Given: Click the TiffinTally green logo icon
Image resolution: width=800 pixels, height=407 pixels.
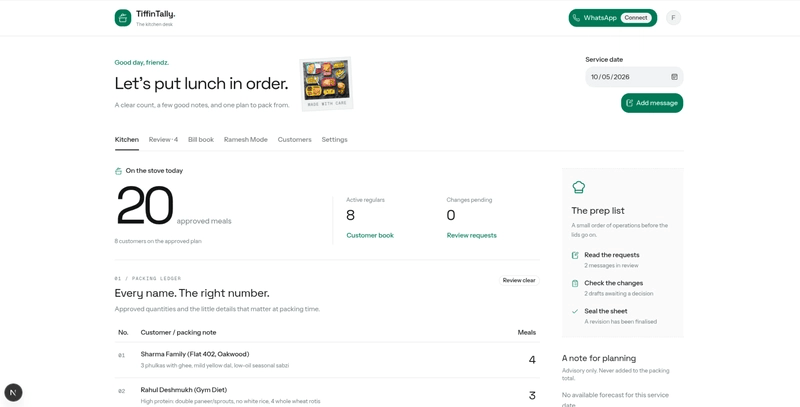Looking at the screenshot, I should pyautogui.click(x=123, y=18).
